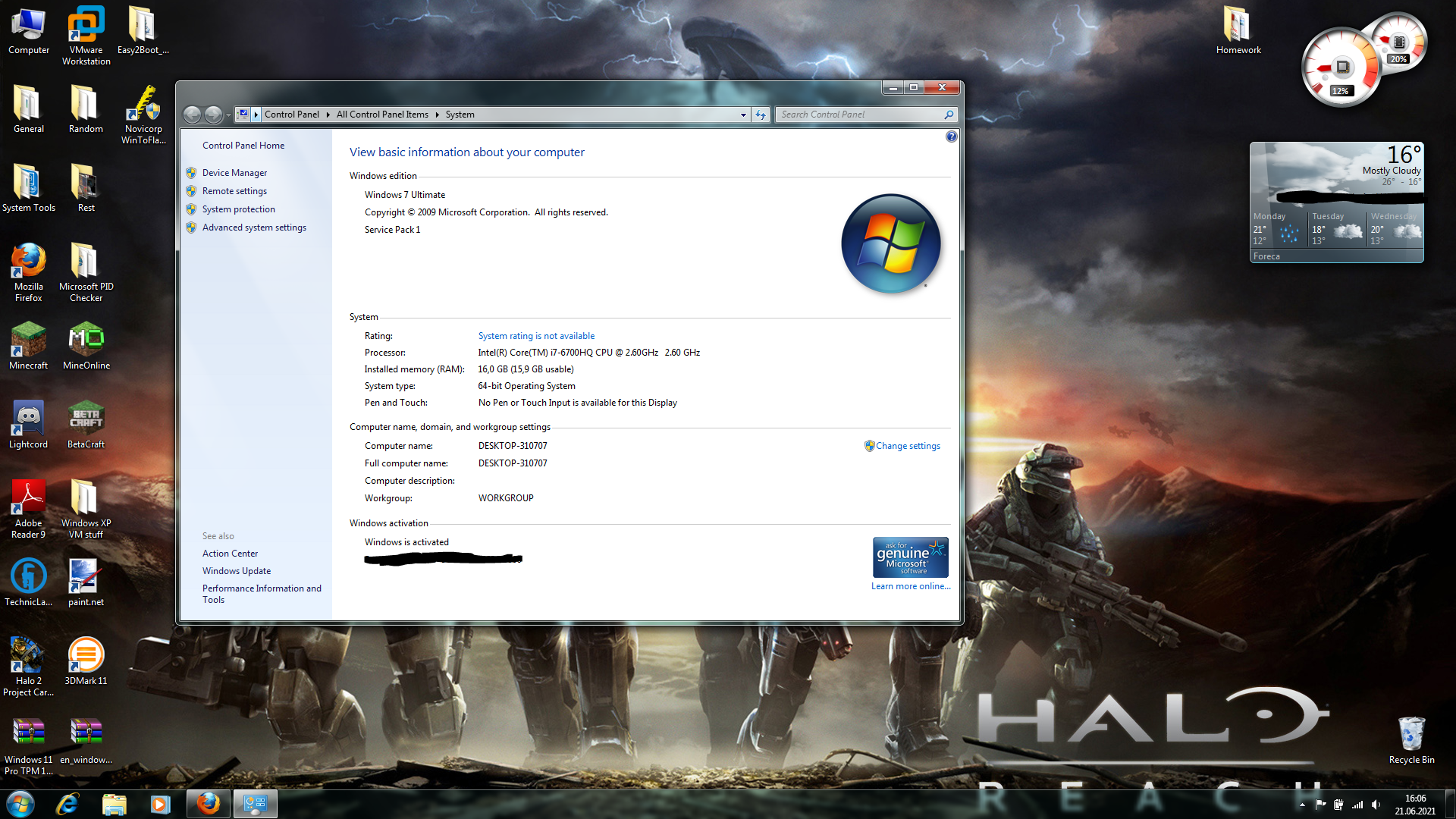Open the Start menu orb
This screenshot has width=1456, height=819.
point(20,804)
